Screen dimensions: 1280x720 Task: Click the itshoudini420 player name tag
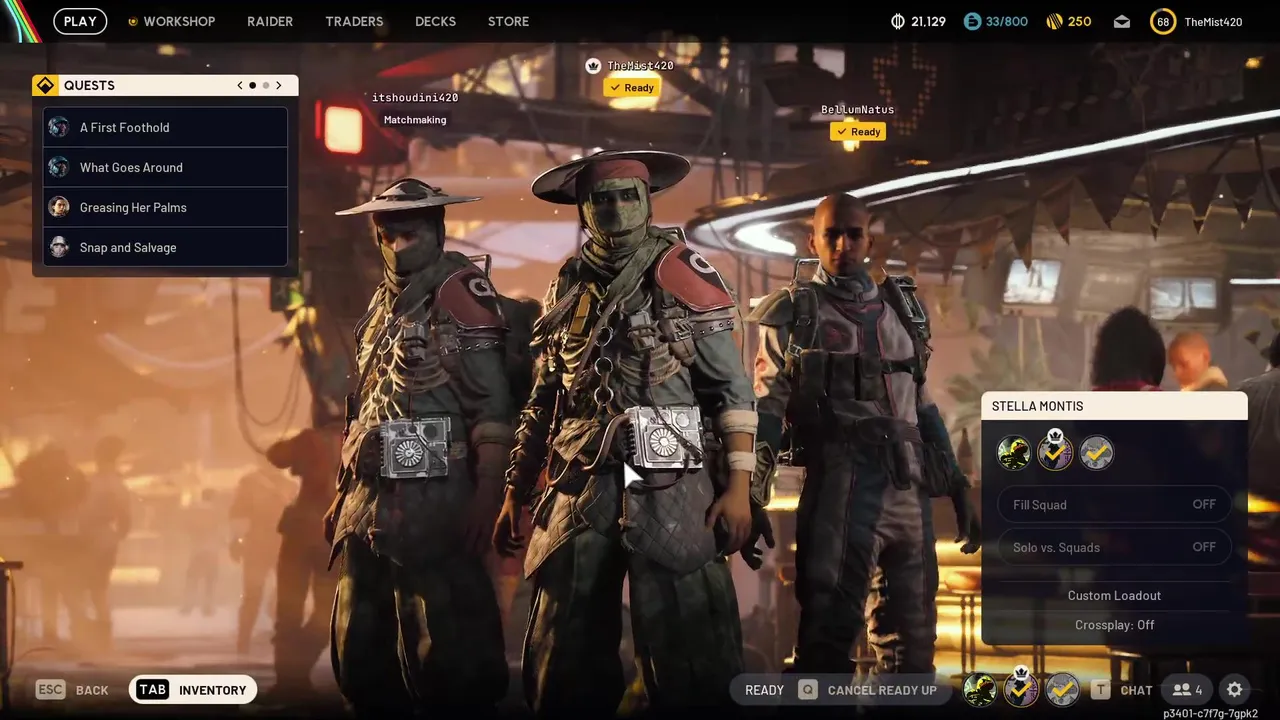pos(415,98)
